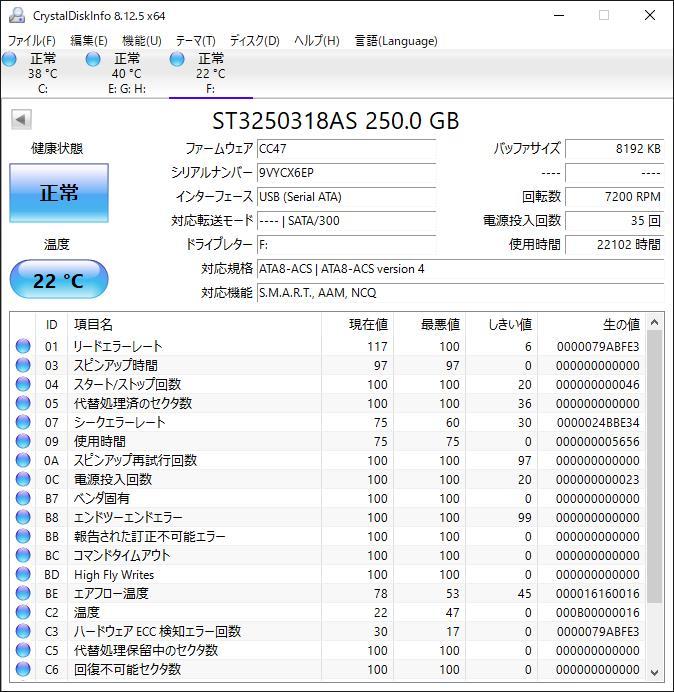This screenshot has height=692, width=674.
Task: Click the status orb for エンドツーエンドエラー
Action: coord(23,517)
